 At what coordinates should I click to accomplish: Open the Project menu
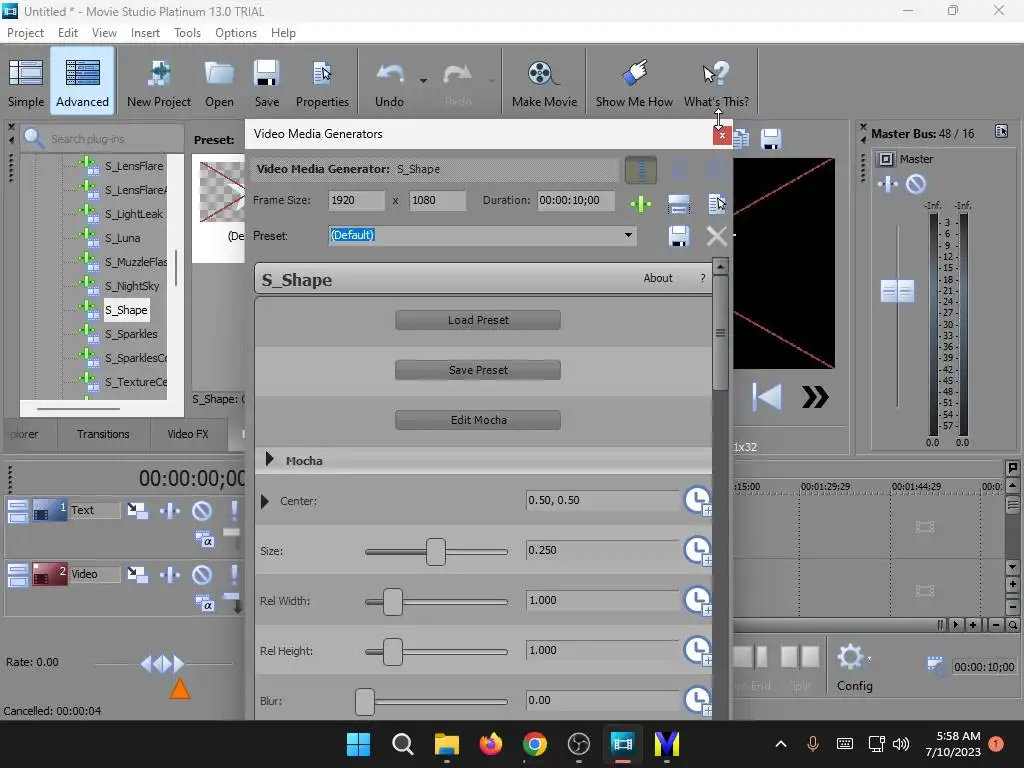(25, 33)
